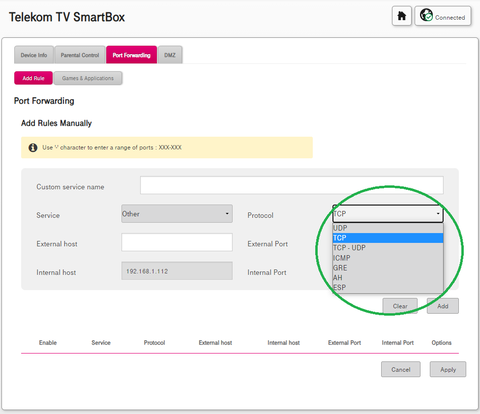Choose highlighted TCP option in list
Viewport: 480px width, 414px height.
click(x=388, y=238)
